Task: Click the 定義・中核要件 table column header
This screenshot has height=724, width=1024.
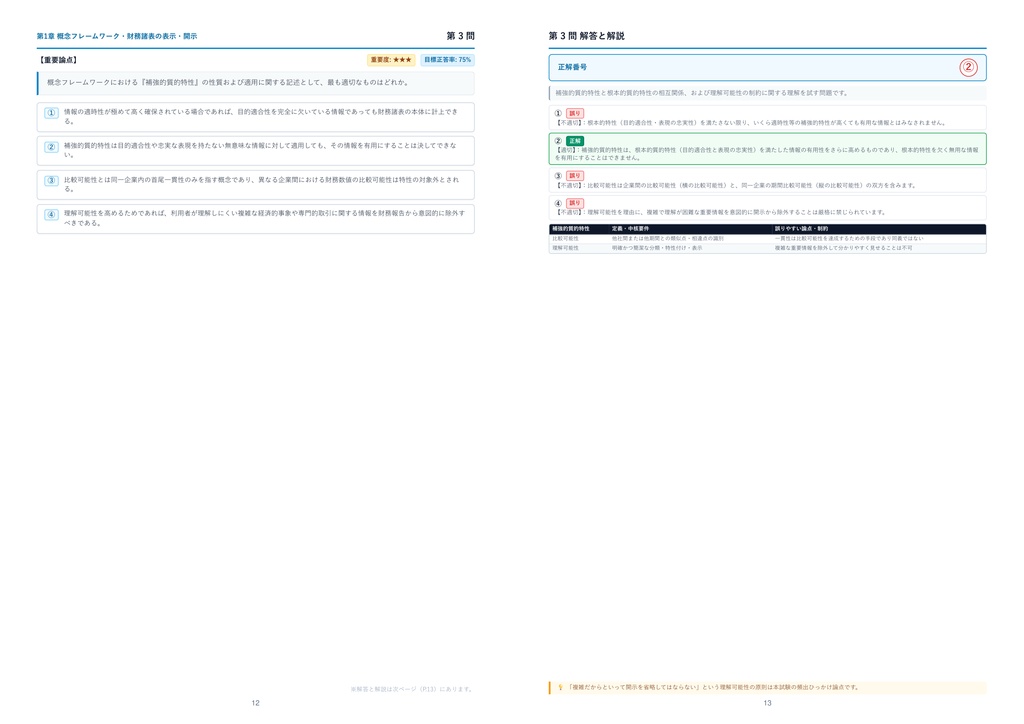Action: click(x=630, y=229)
